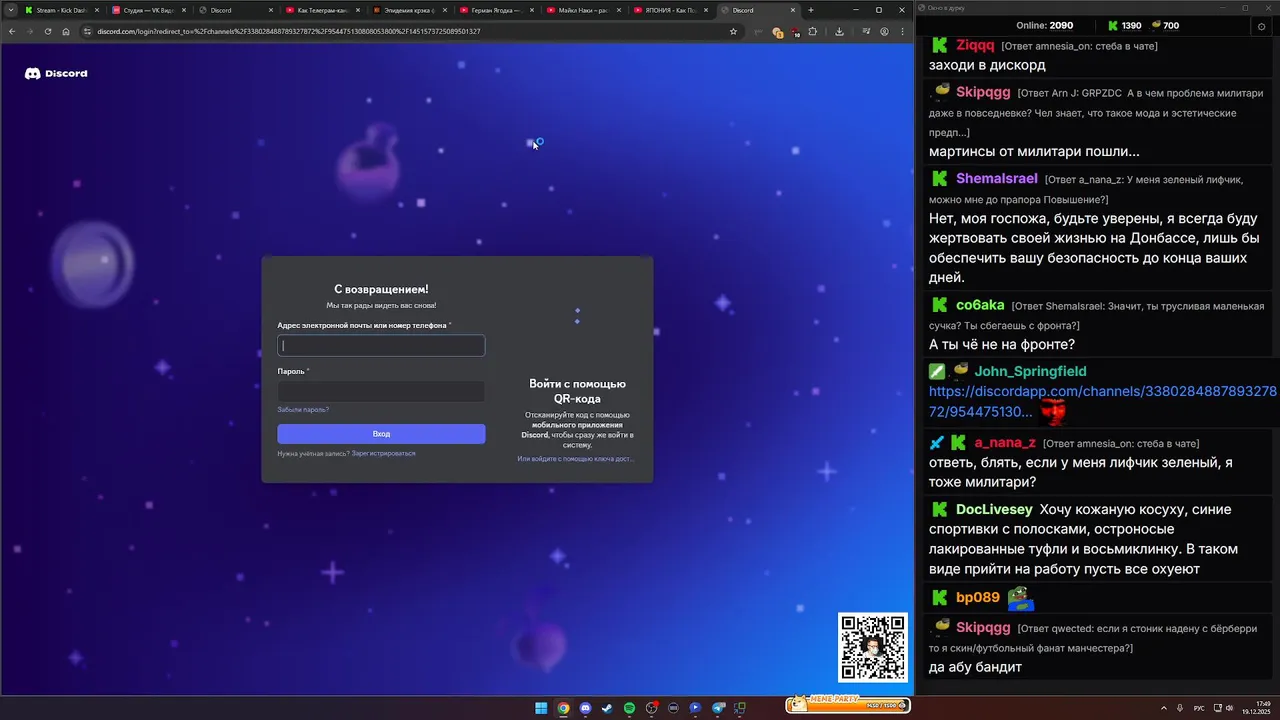Open a new browser tab
The image size is (1280, 720).
point(810,10)
